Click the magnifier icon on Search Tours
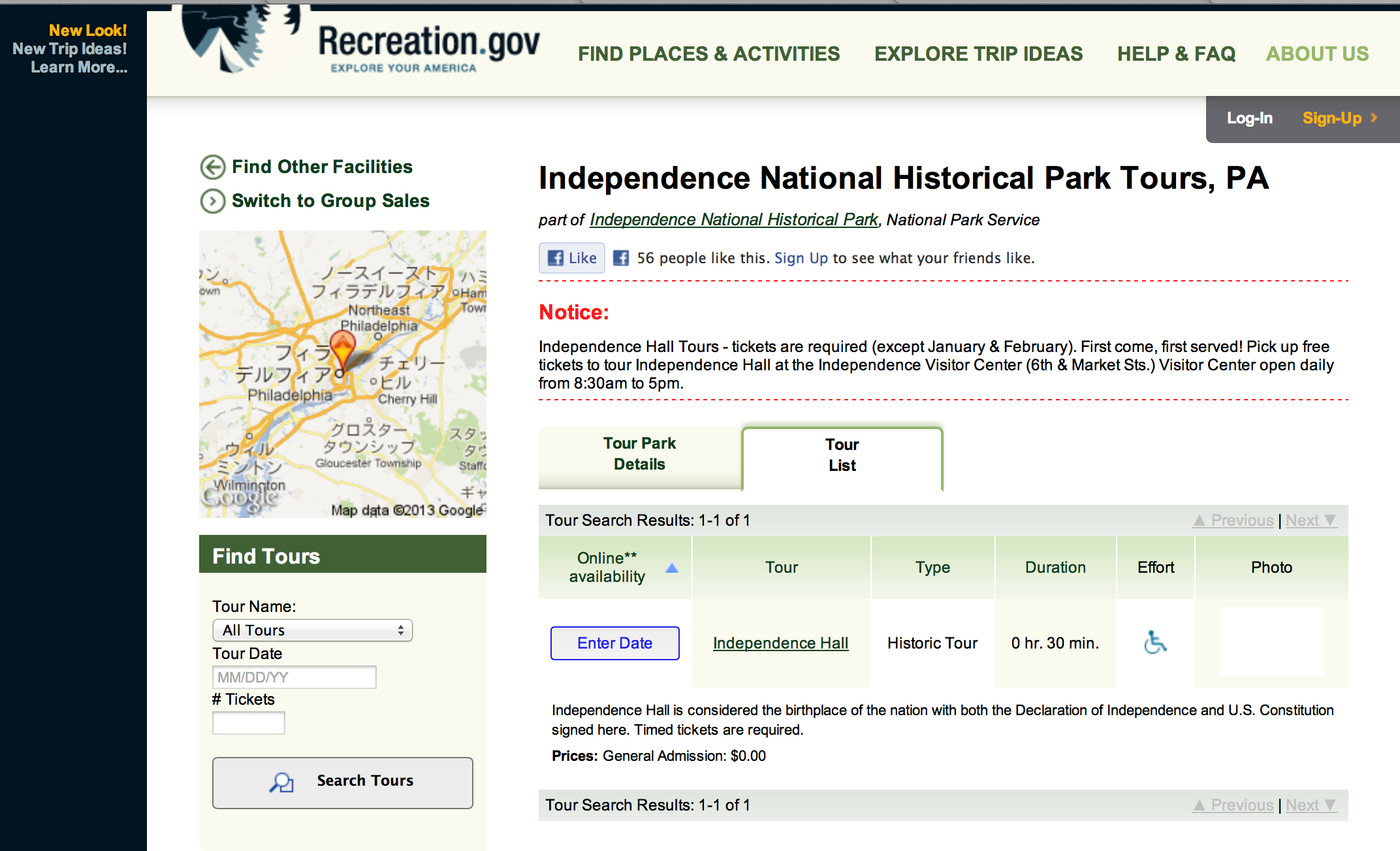Viewport: 1400px width, 851px height. click(281, 782)
